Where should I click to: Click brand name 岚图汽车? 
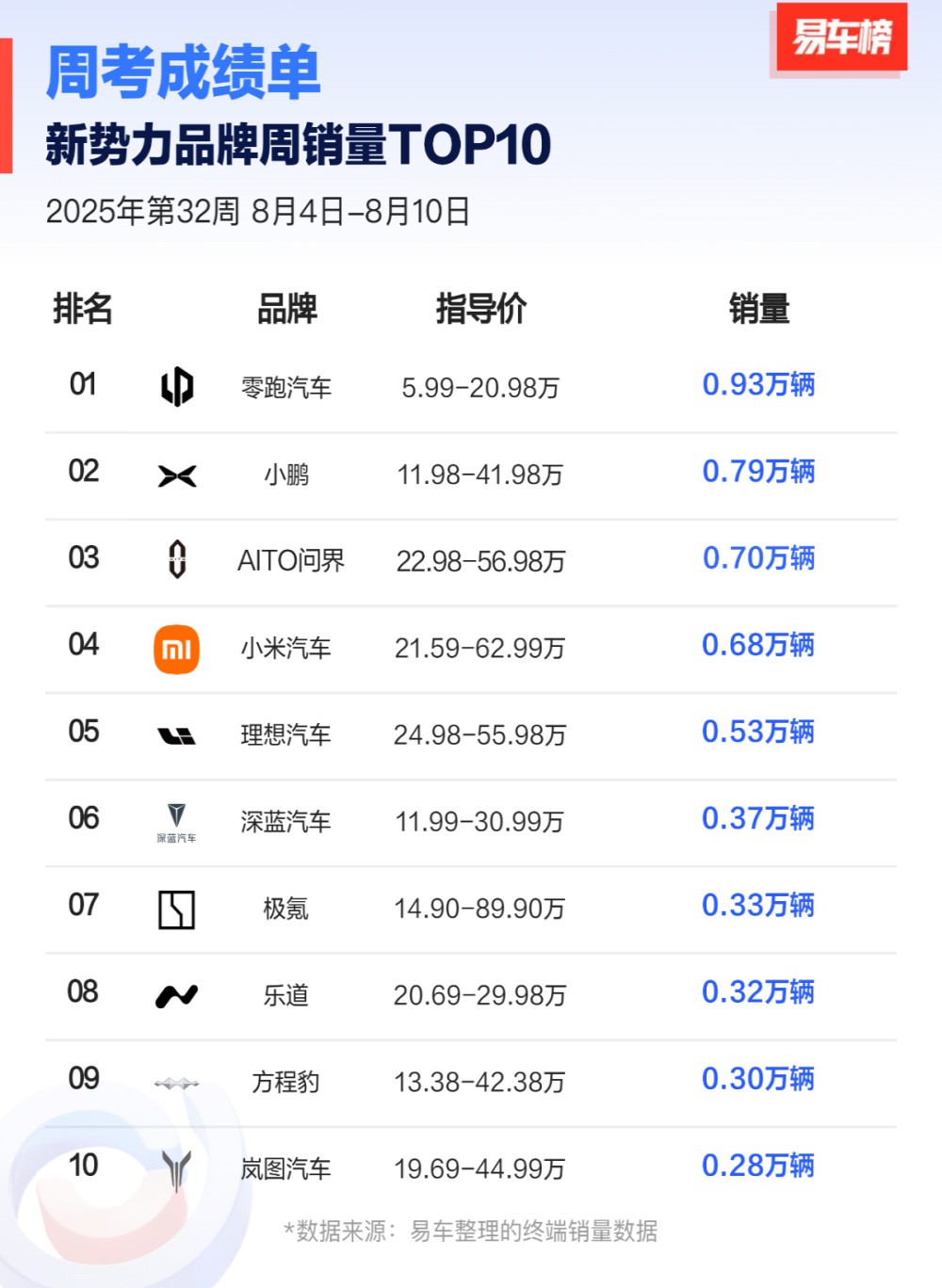click(286, 1168)
